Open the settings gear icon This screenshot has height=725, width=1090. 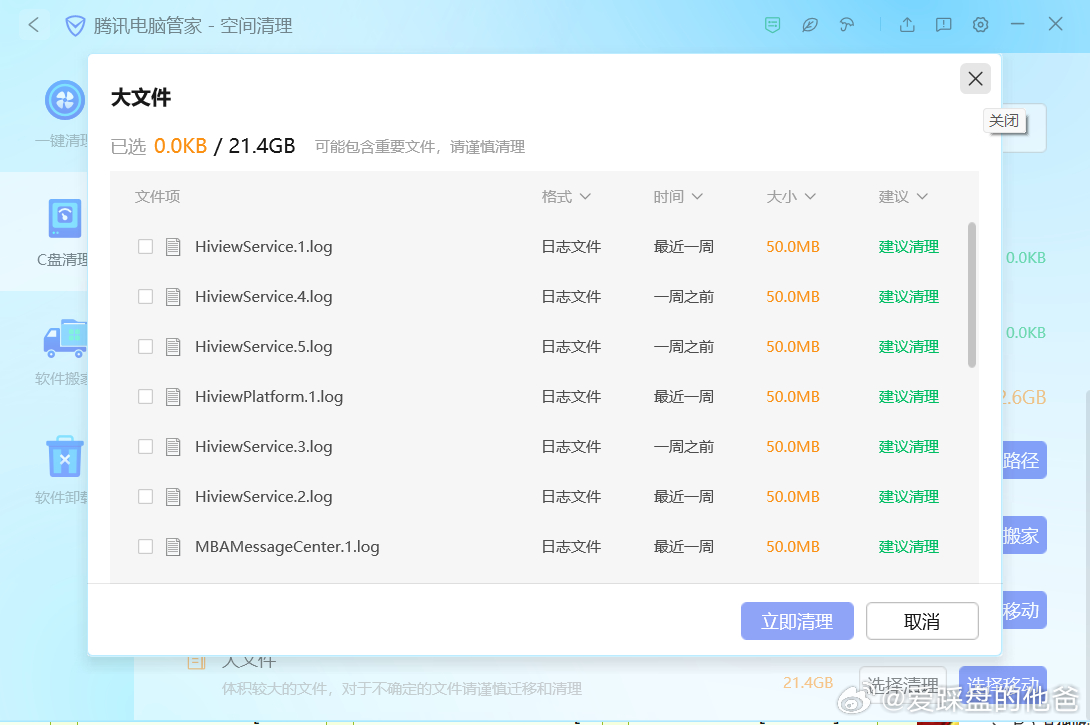[x=980, y=25]
